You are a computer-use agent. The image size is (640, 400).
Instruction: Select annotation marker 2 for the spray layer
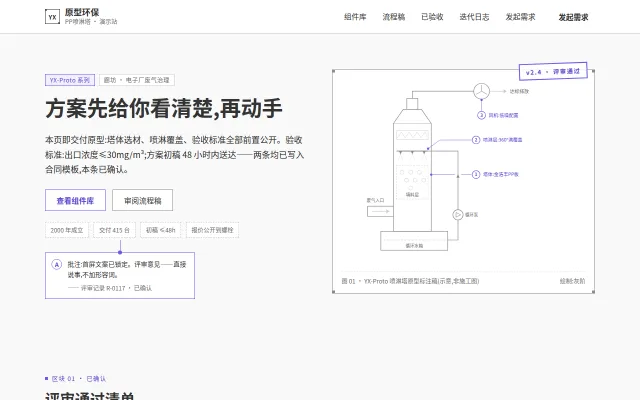[x=476, y=140]
